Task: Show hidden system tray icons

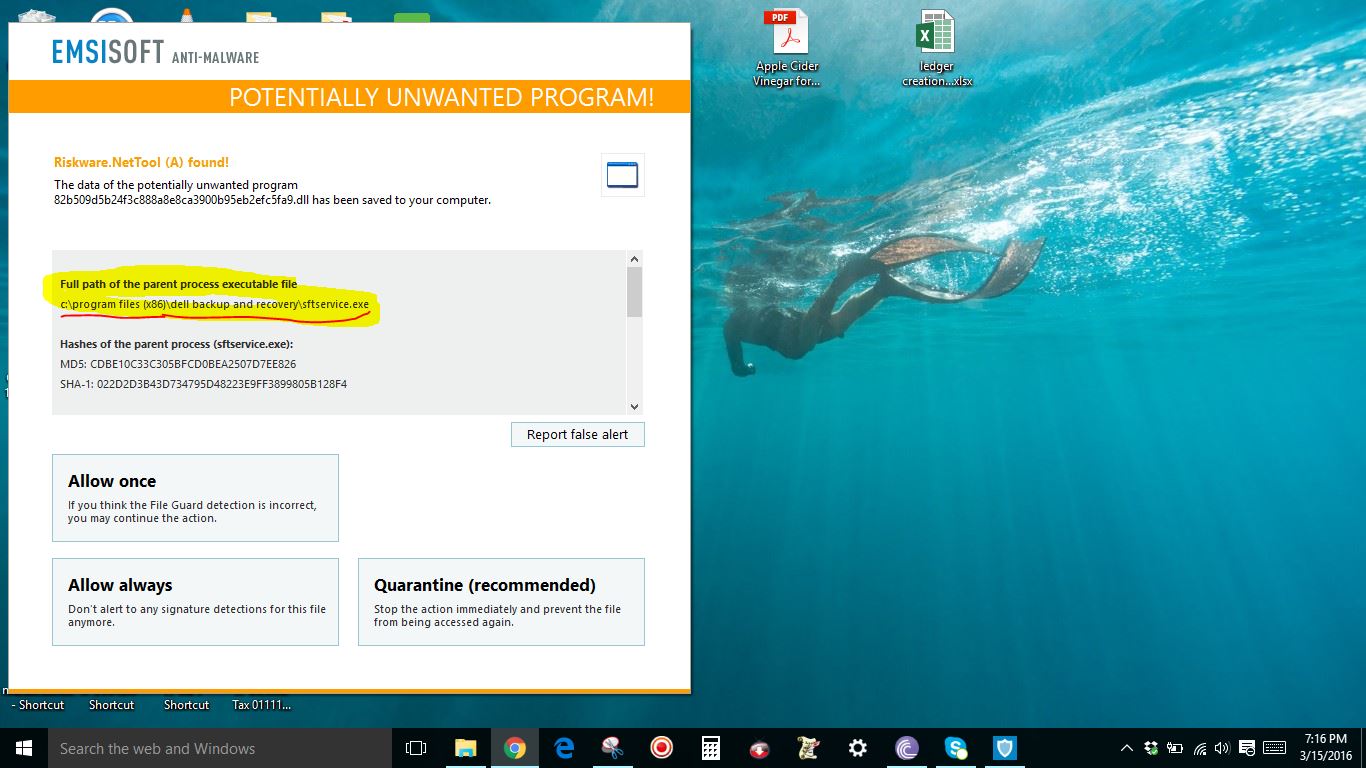Action: coord(1127,748)
